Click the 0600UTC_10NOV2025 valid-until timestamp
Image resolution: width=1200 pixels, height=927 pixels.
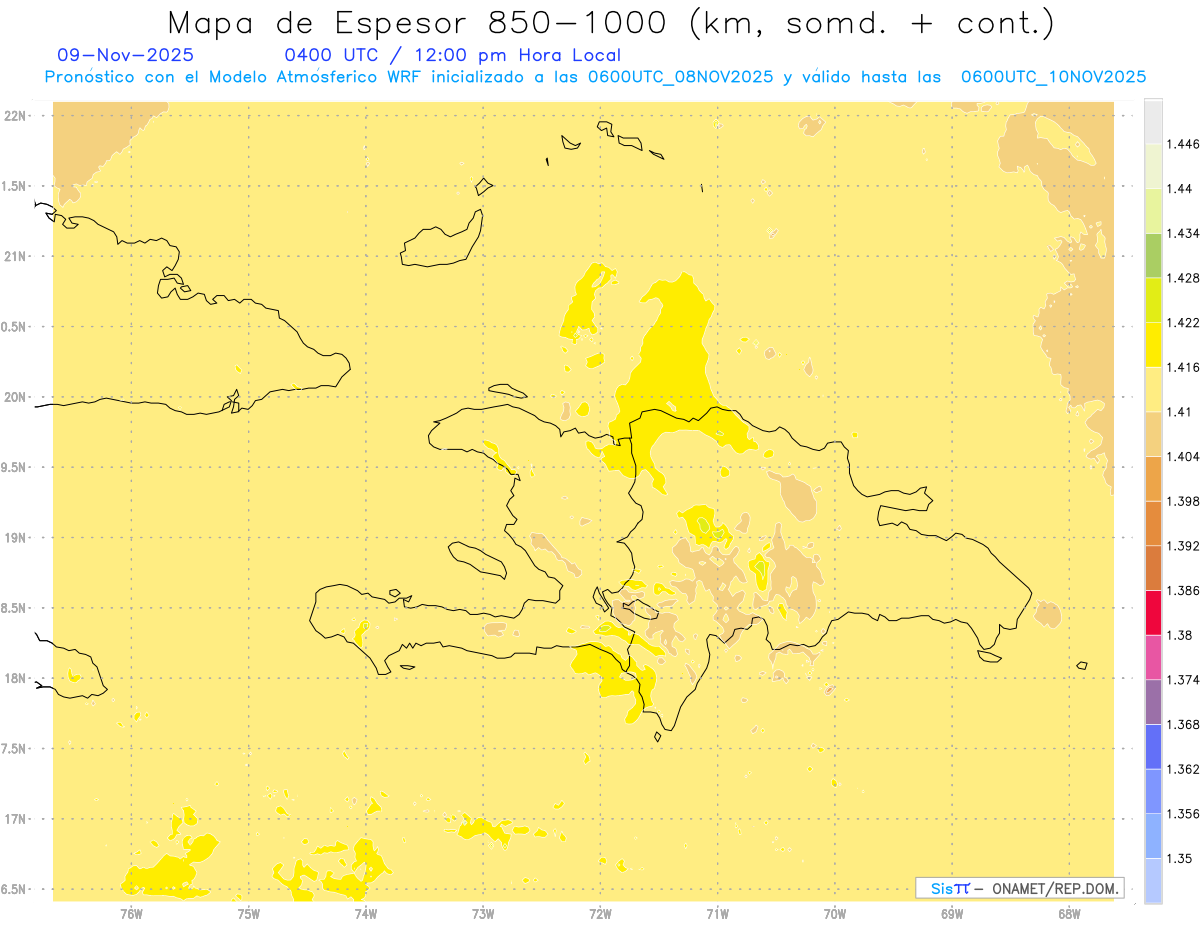click(x=1053, y=77)
